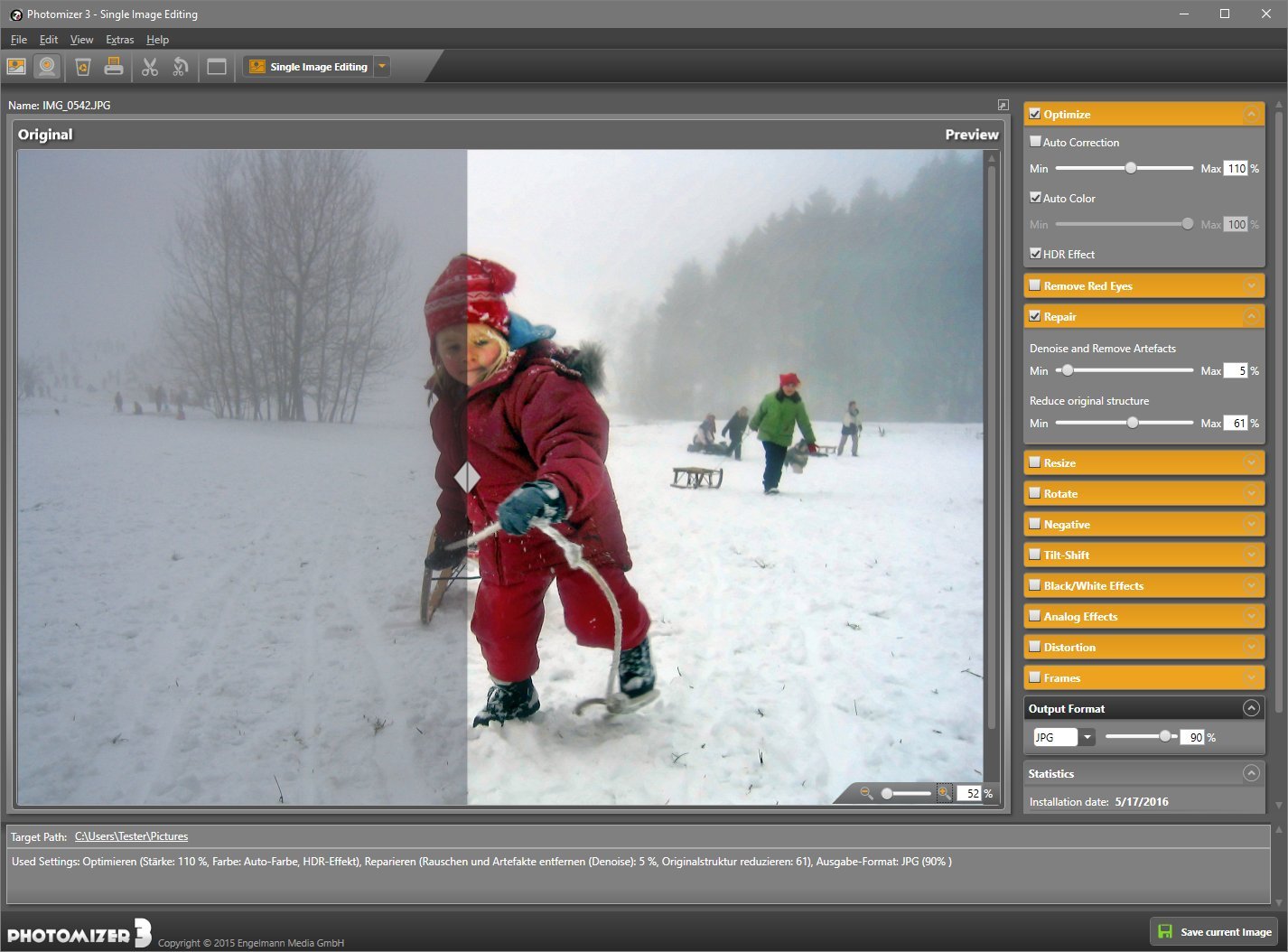Click the printer icon in the toolbar
1288x952 pixels.
tap(114, 67)
